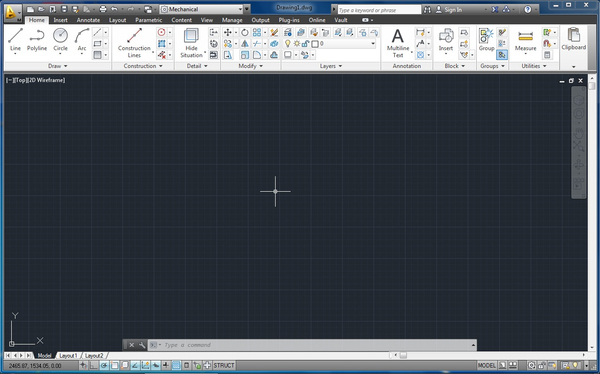Click the 2D Wireframe visual style label
Screen dimensions: 600x374
click(46, 80)
